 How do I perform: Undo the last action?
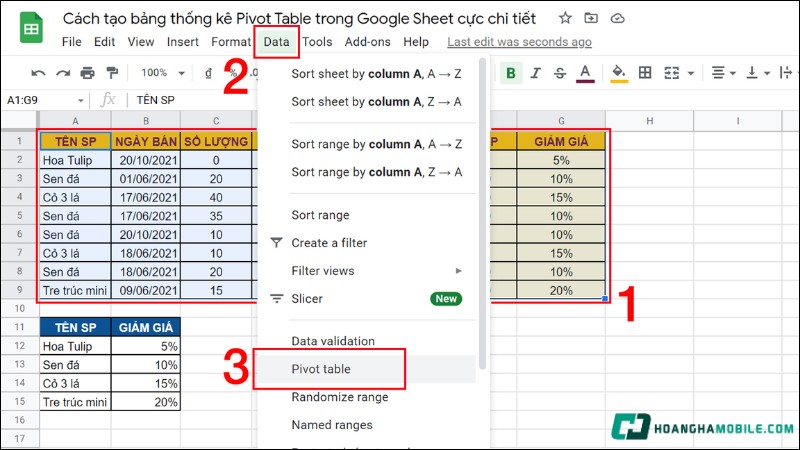tap(38, 73)
